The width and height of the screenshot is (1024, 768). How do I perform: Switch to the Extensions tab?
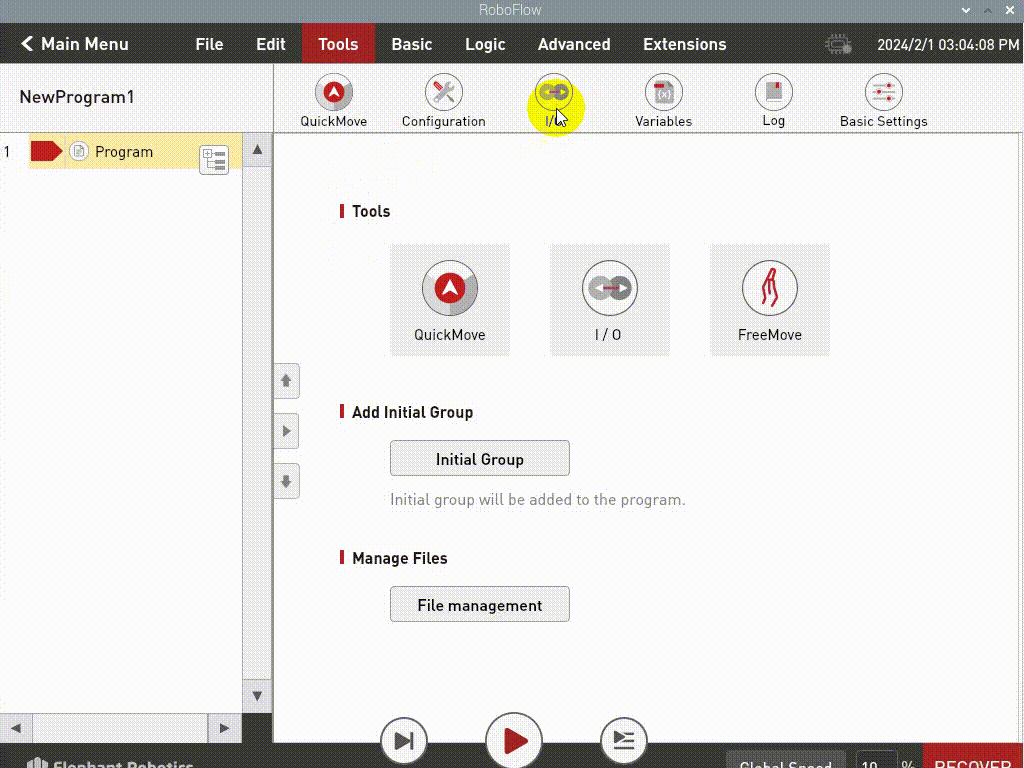pos(684,44)
